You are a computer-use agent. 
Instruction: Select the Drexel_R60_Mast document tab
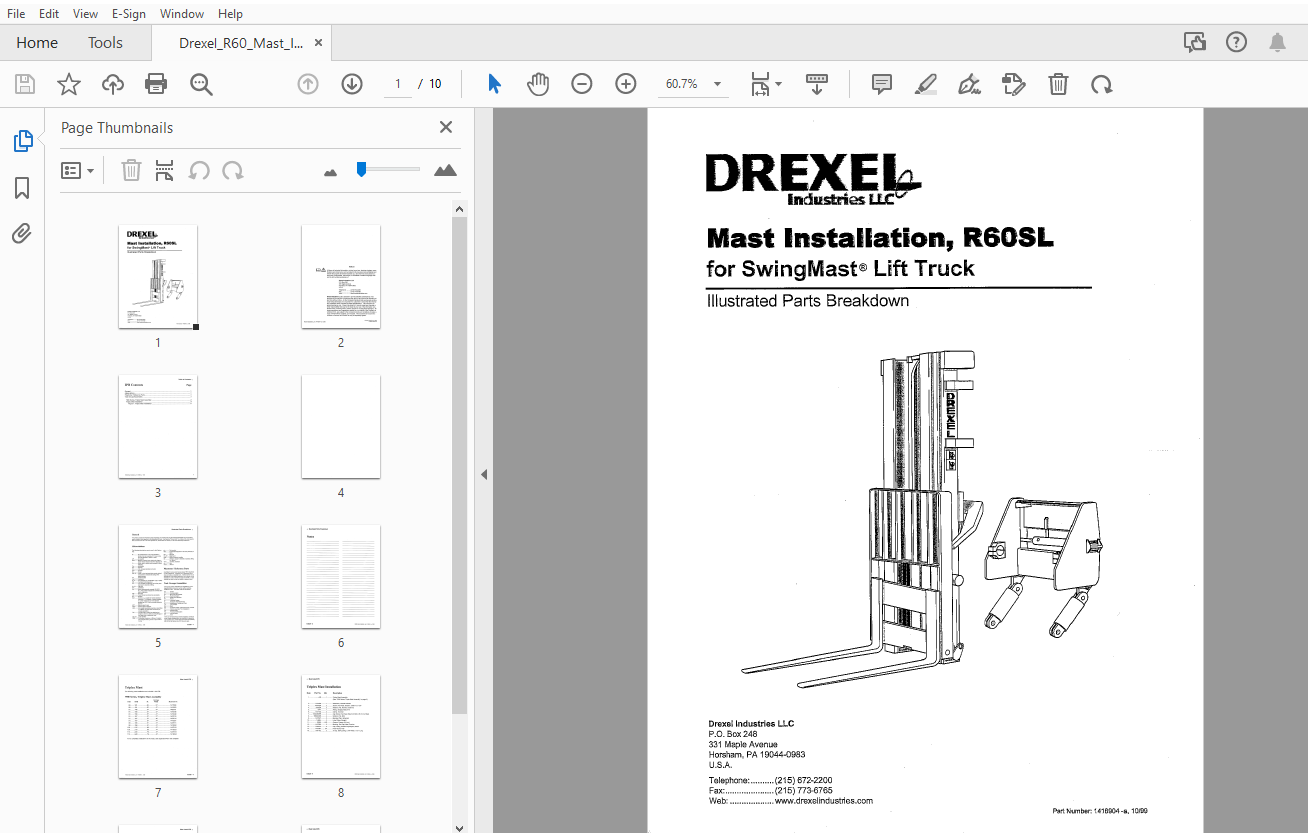tap(241, 43)
